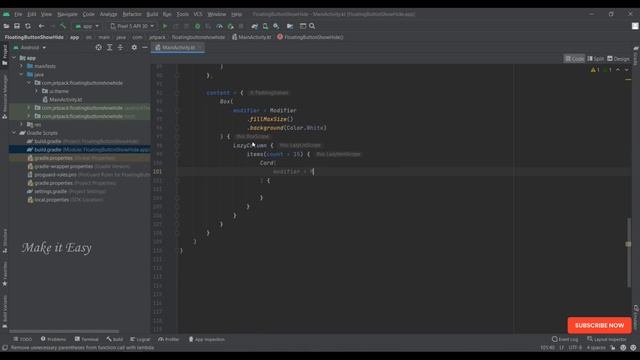The width and height of the screenshot is (640, 360).
Task: Open the Problems tool window
Action: (x=53, y=340)
